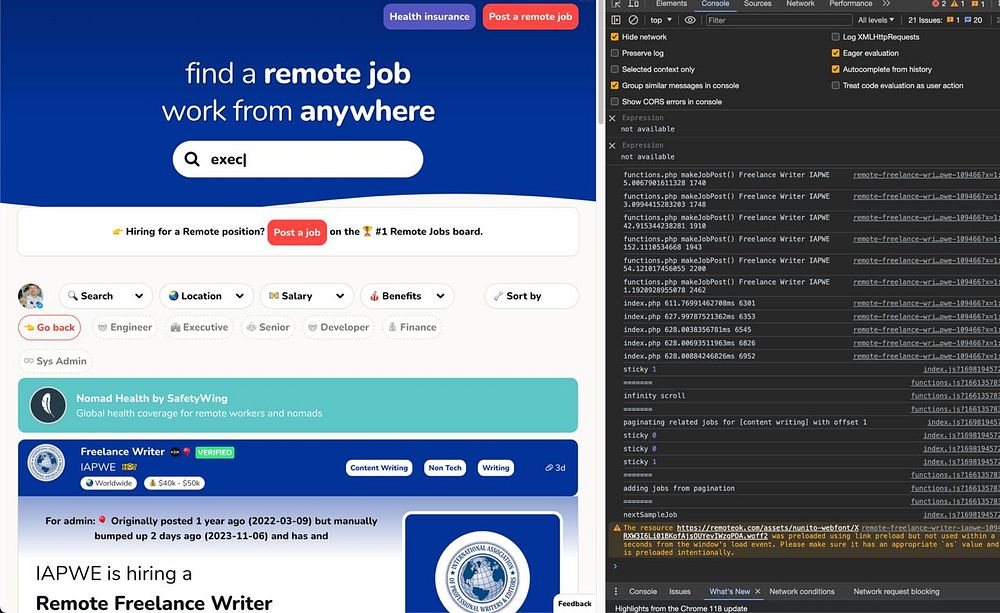Select the Executive tag

(x=199, y=327)
